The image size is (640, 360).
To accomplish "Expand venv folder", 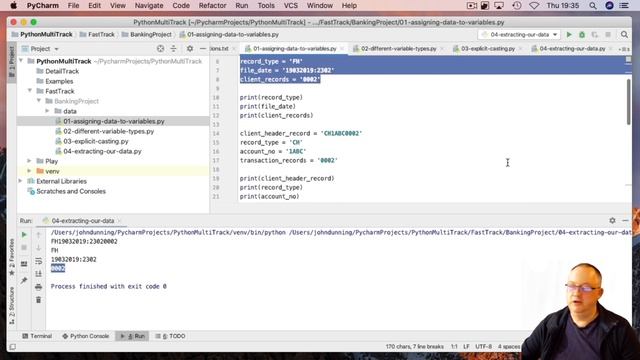I will 29,171.
